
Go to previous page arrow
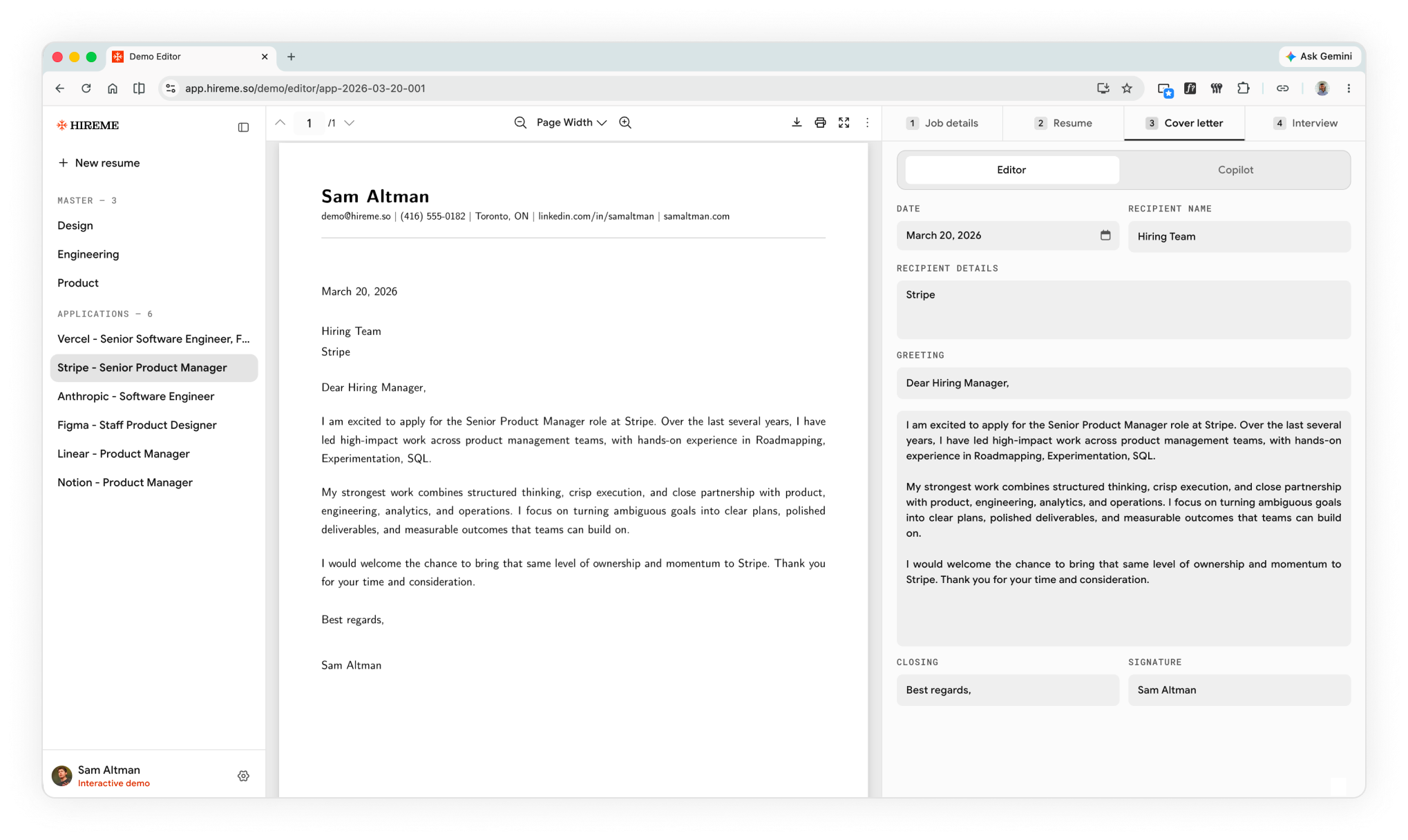(x=280, y=122)
